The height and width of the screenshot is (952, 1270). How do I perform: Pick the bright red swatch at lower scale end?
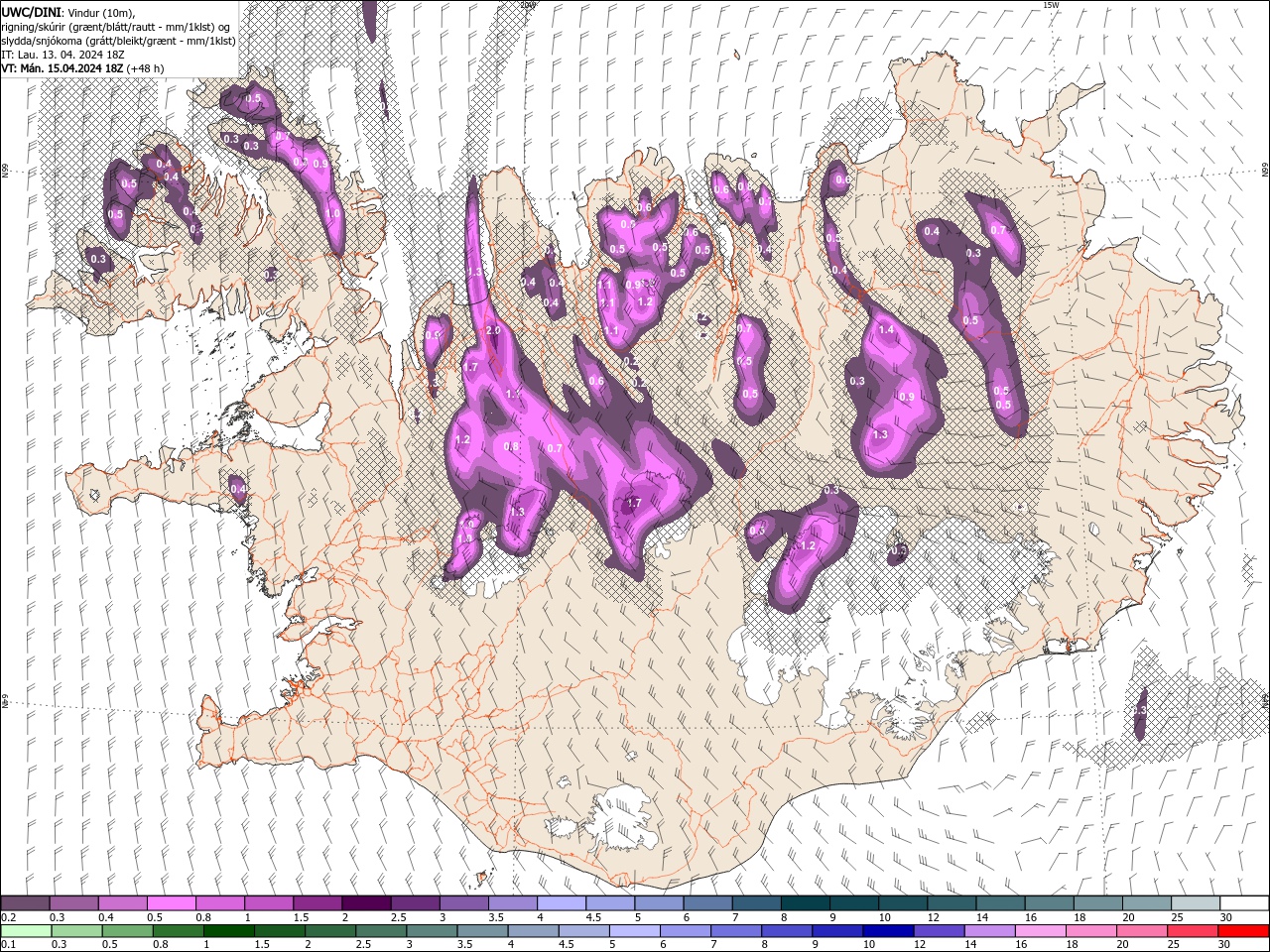(x=1243, y=930)
